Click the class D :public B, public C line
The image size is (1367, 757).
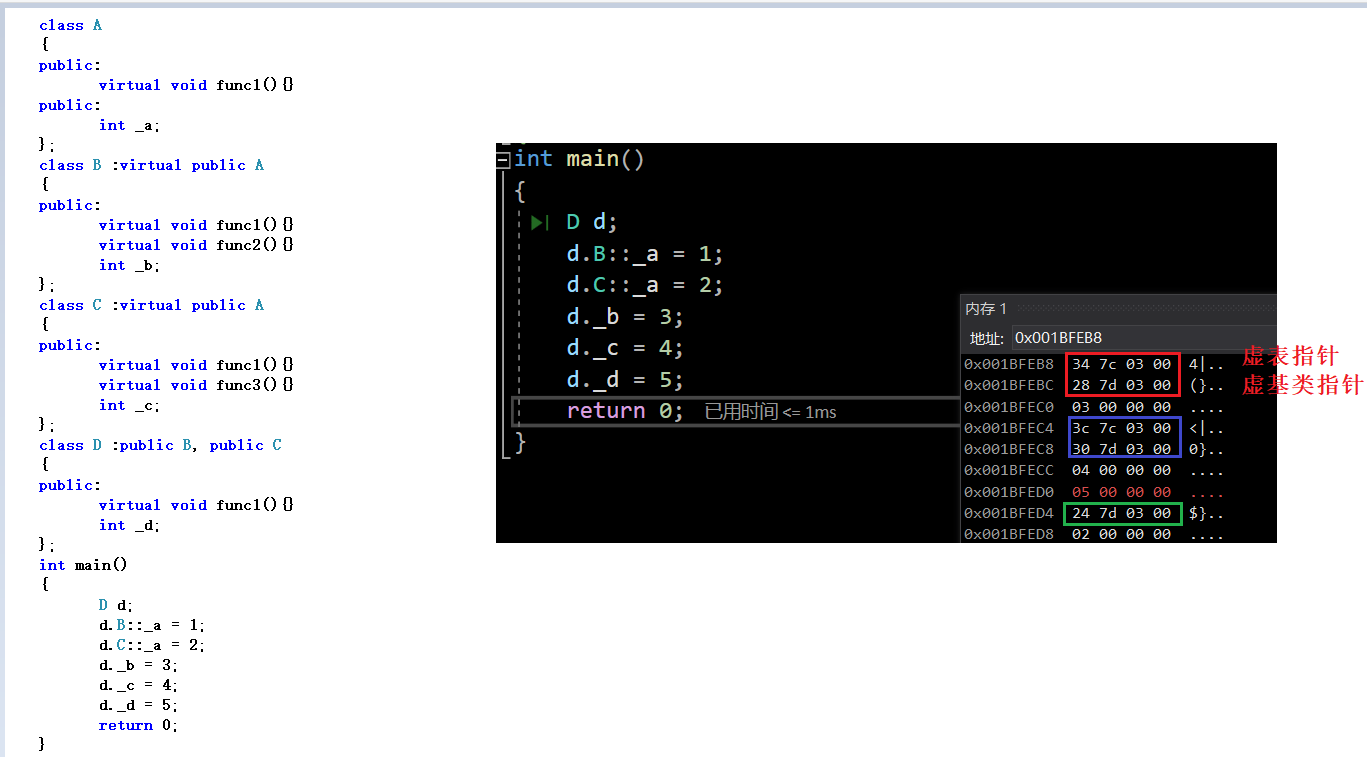pos(160,445)
